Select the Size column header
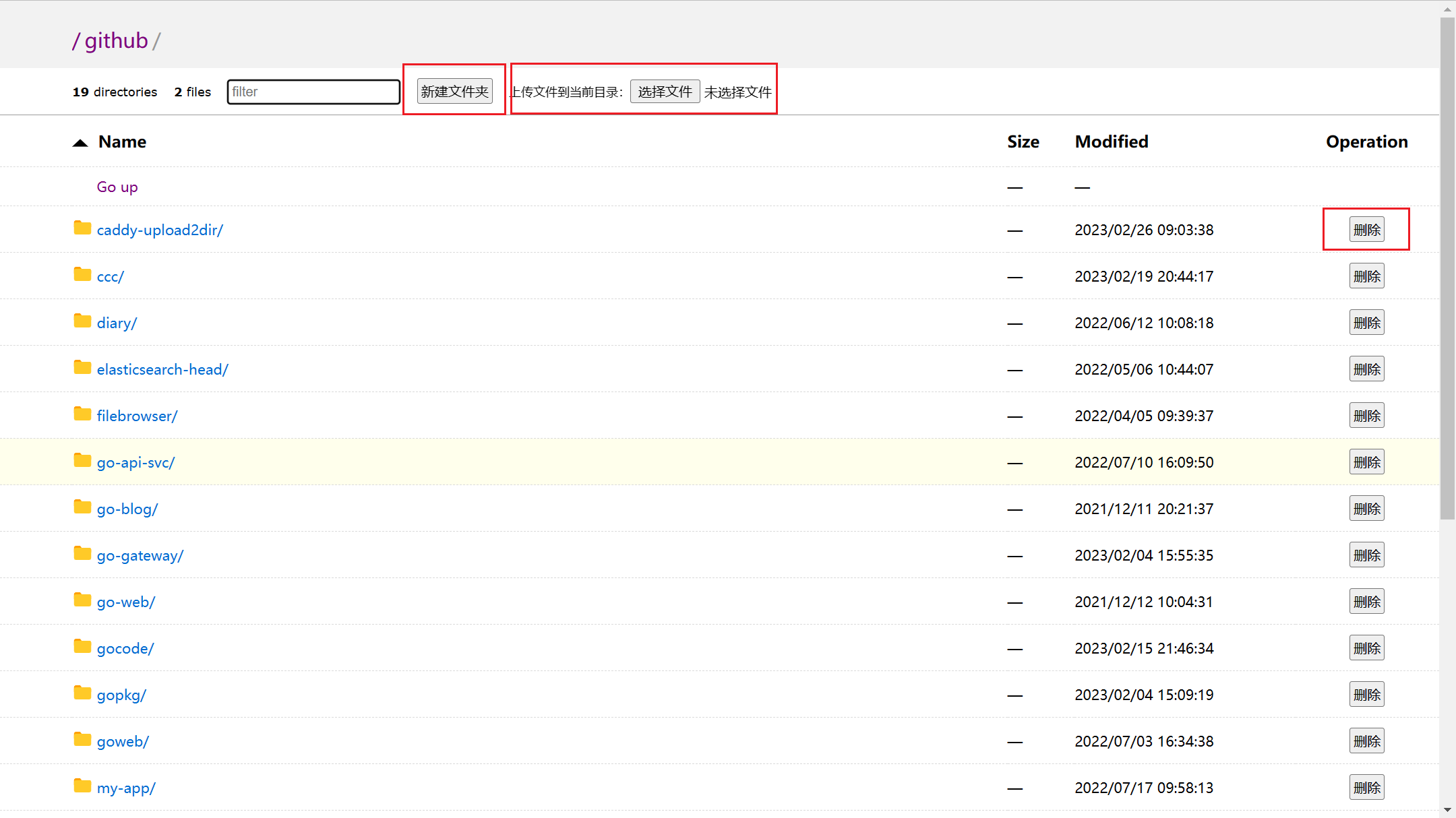This screenshot has height=818, width=1456. (1023, 141)
